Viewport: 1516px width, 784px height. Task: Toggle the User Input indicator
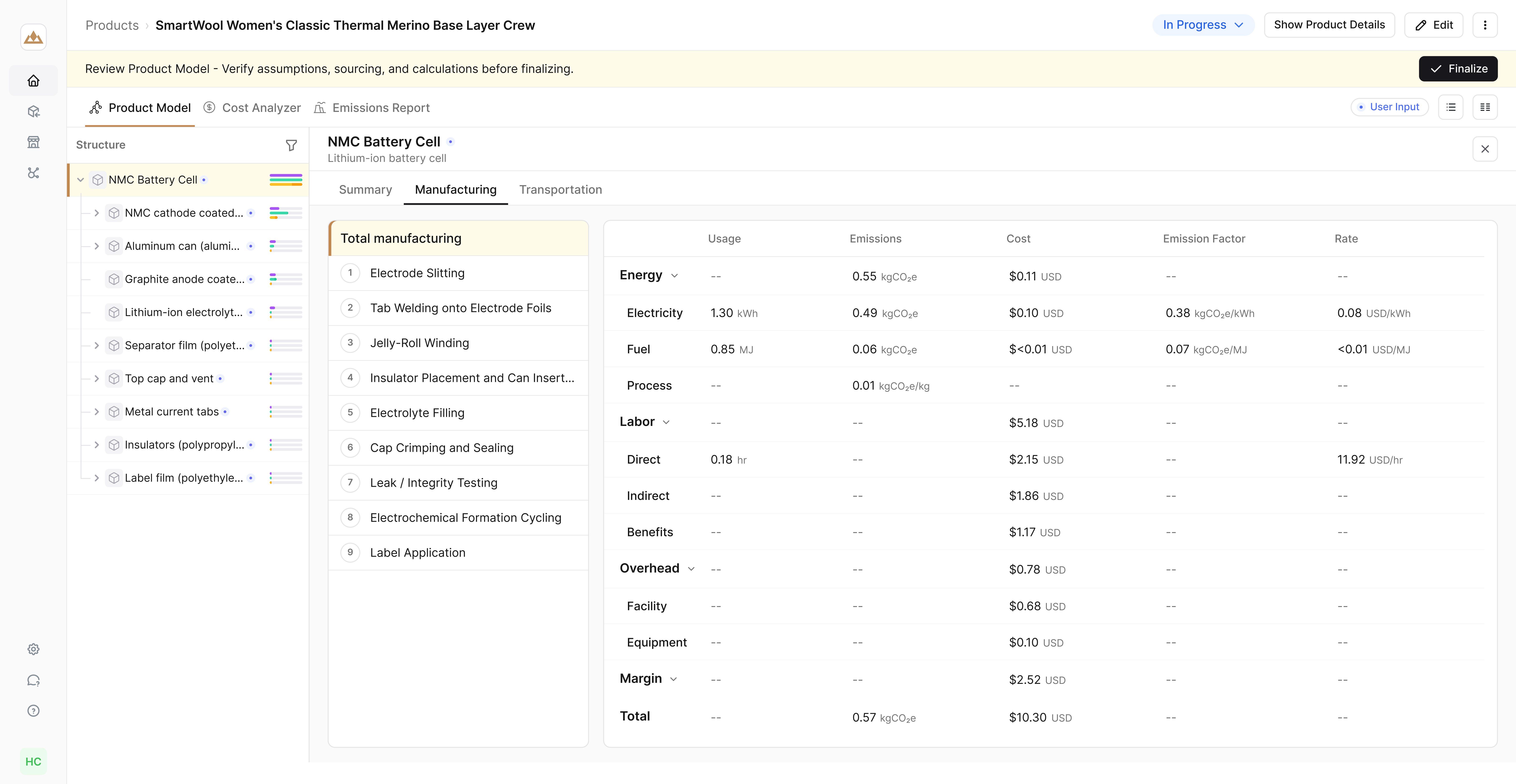1389,107
